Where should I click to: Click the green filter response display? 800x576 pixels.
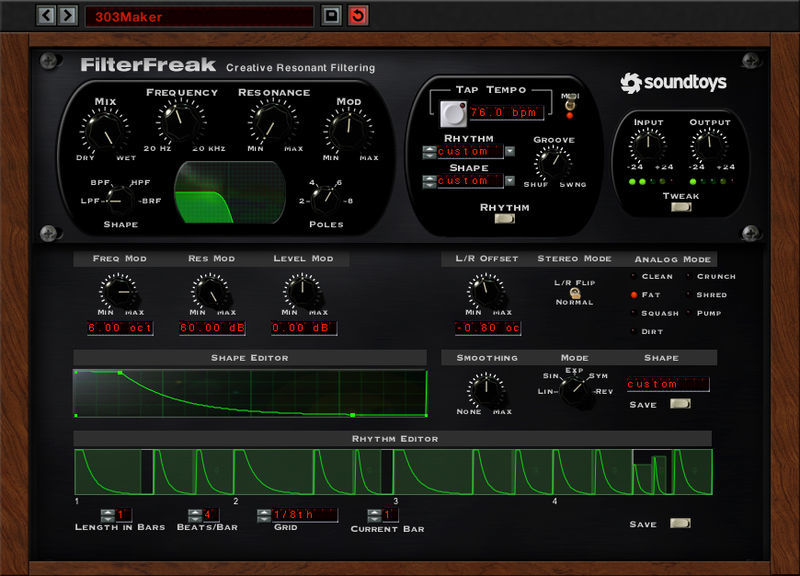coord(230,192)
